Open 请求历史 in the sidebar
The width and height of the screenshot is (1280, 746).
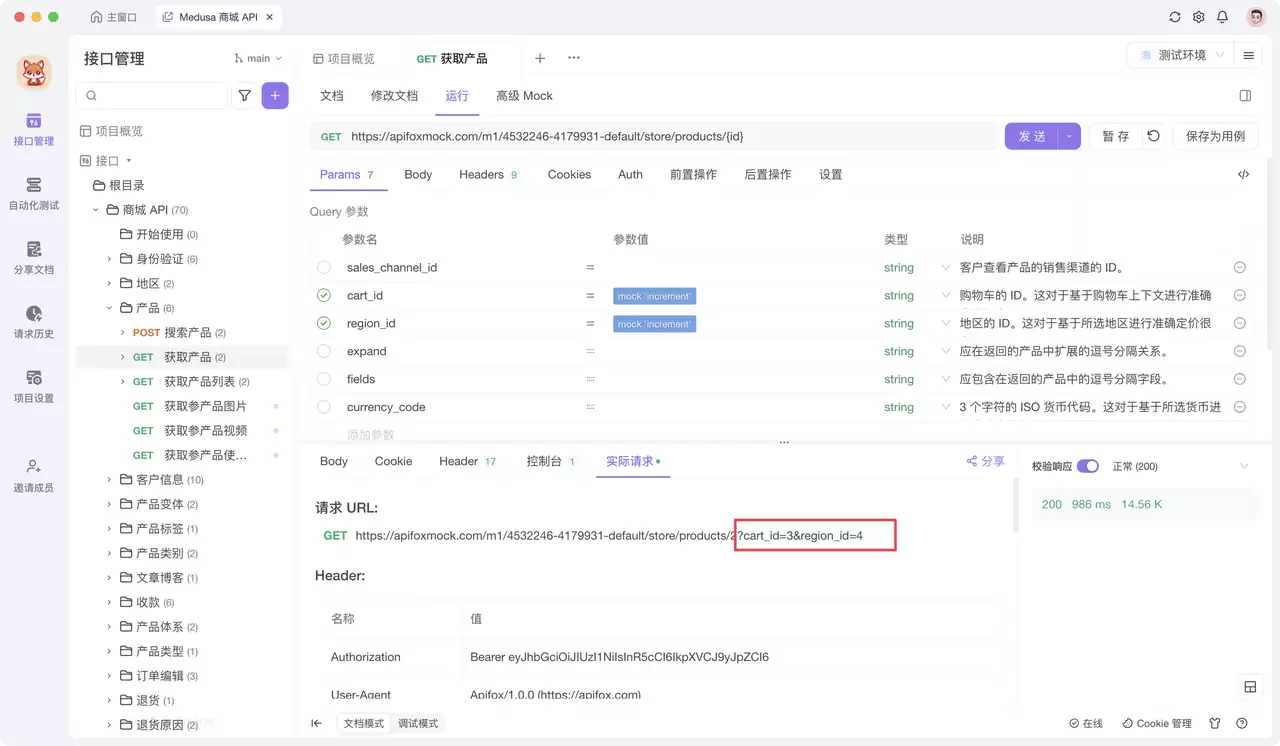click(x=34, y=322)
